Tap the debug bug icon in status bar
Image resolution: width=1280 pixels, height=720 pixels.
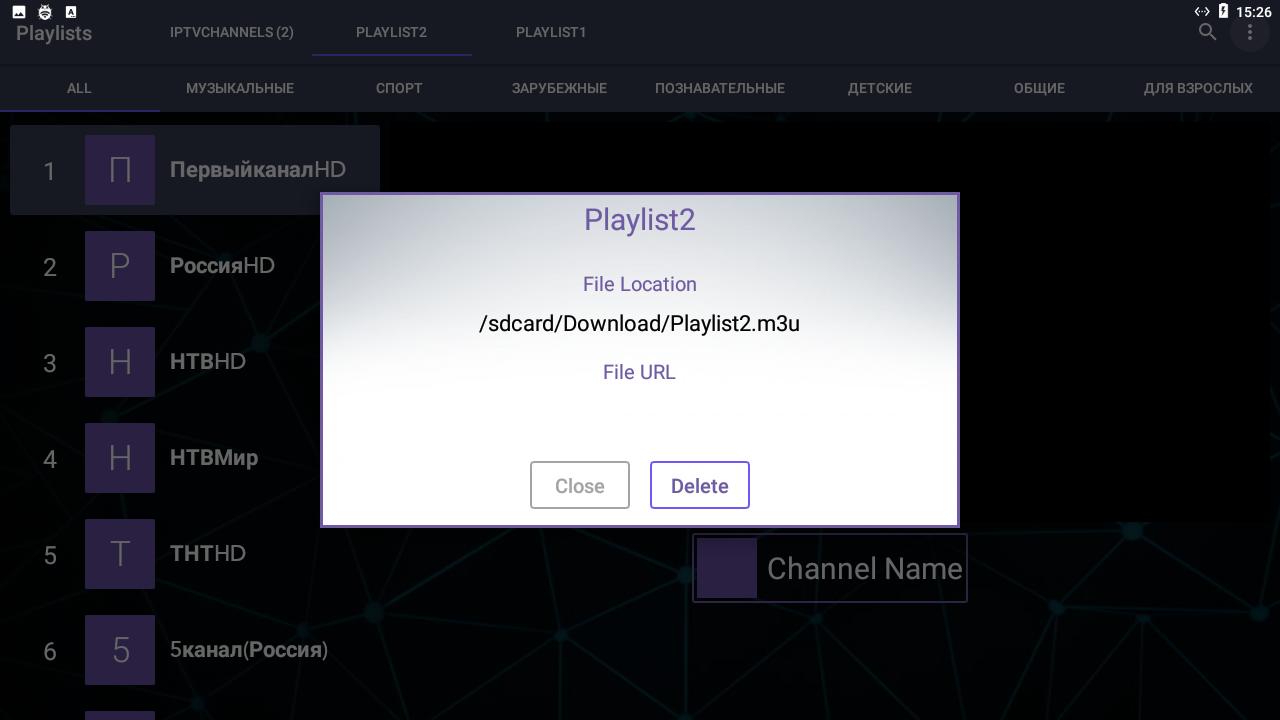pos(45,12)
